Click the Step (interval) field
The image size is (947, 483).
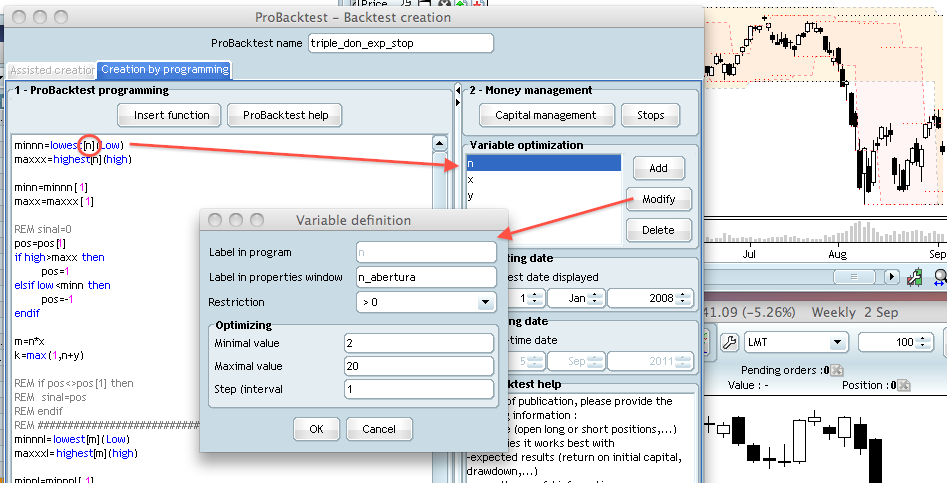click(x=419, y=389)
